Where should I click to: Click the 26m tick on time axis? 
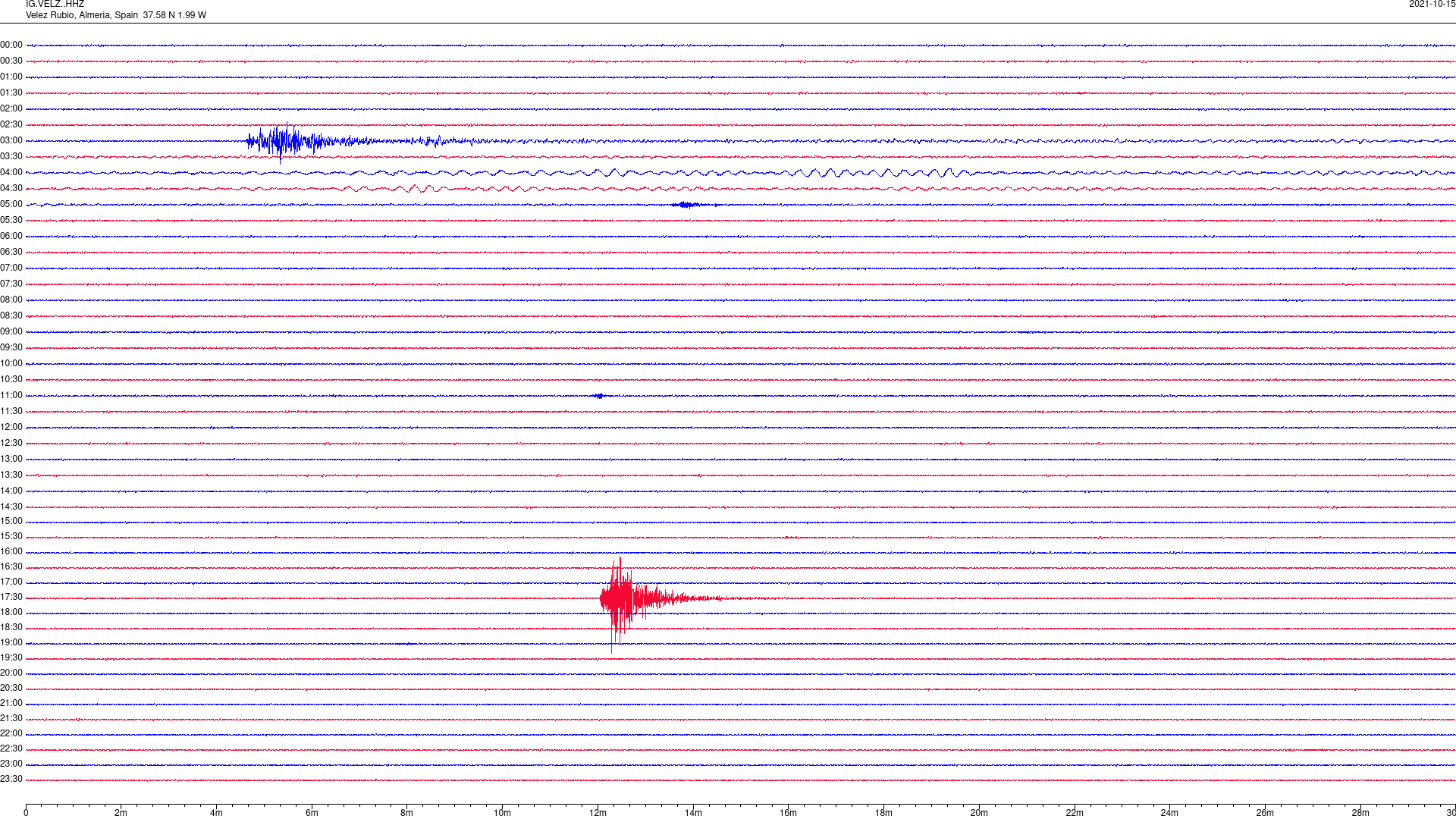point(1265,812)
